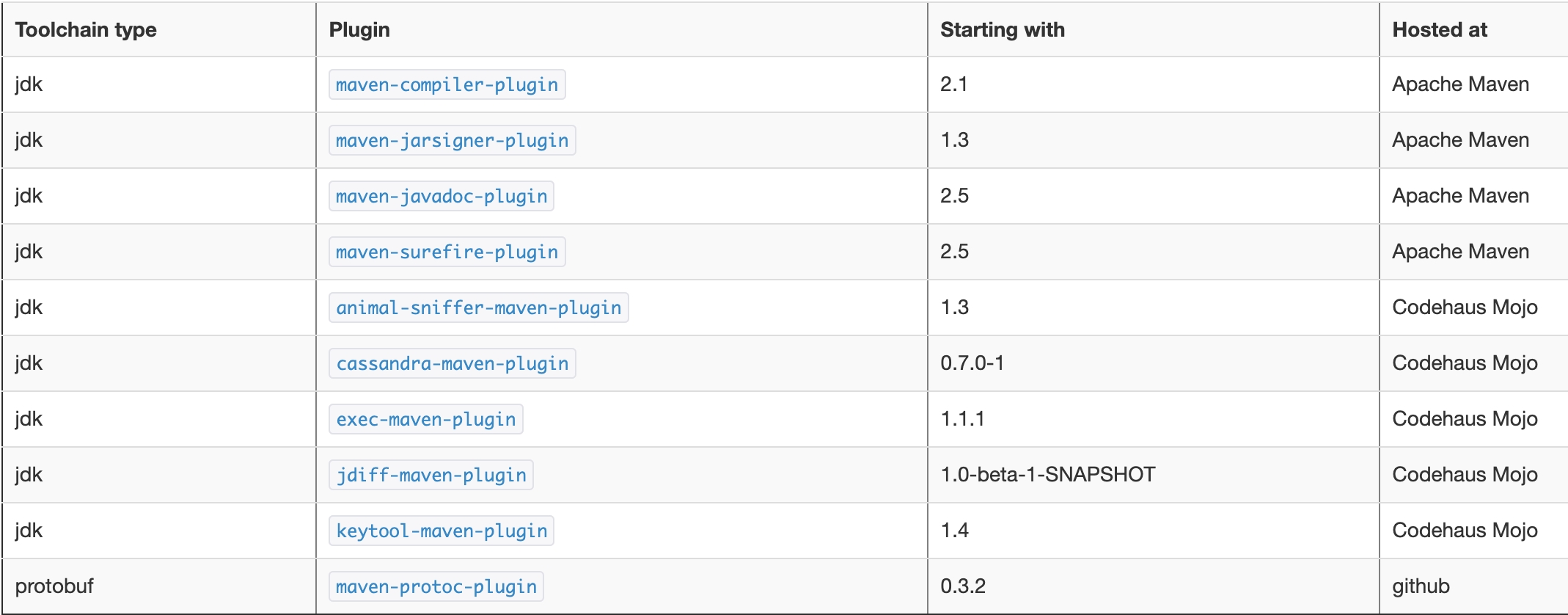
Task: Open the exec-maven-plugin link
Action: (x=425, y=420)
